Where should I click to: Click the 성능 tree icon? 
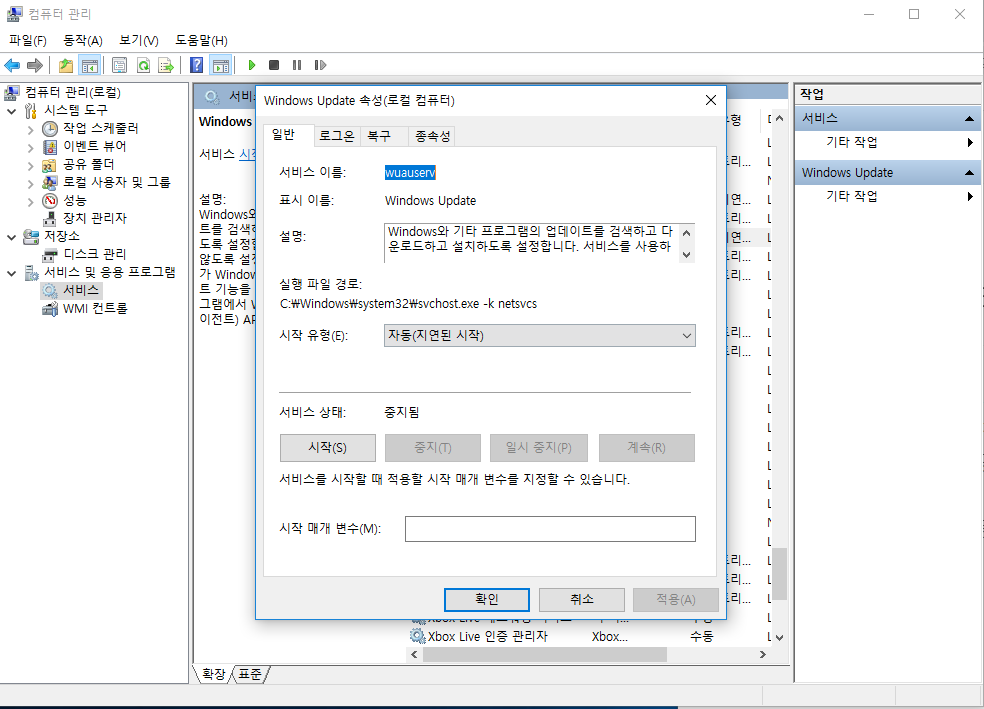(x=50, y=201)
